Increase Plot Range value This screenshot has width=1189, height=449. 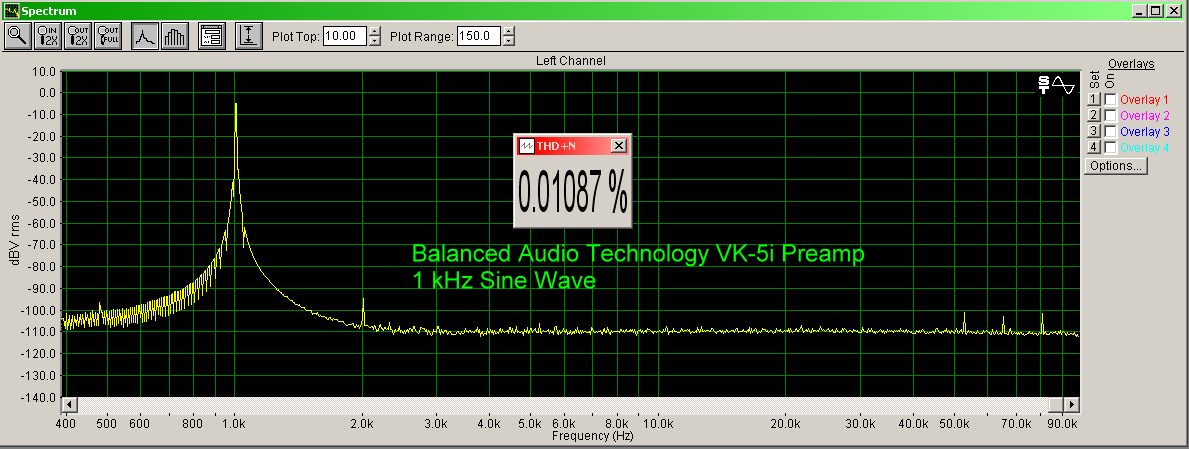(x=509, y=31)
